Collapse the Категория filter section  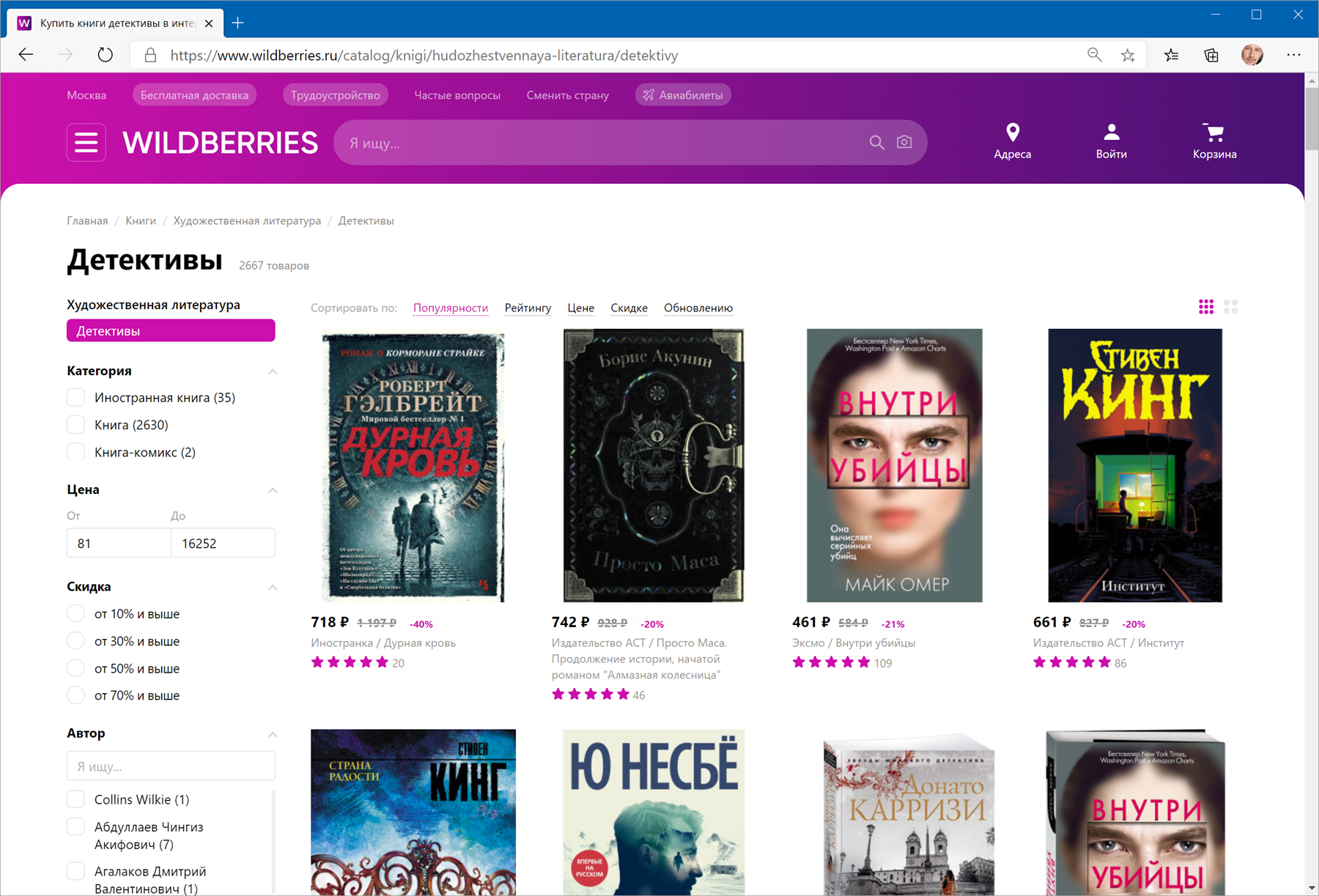(x=273, y=371)
